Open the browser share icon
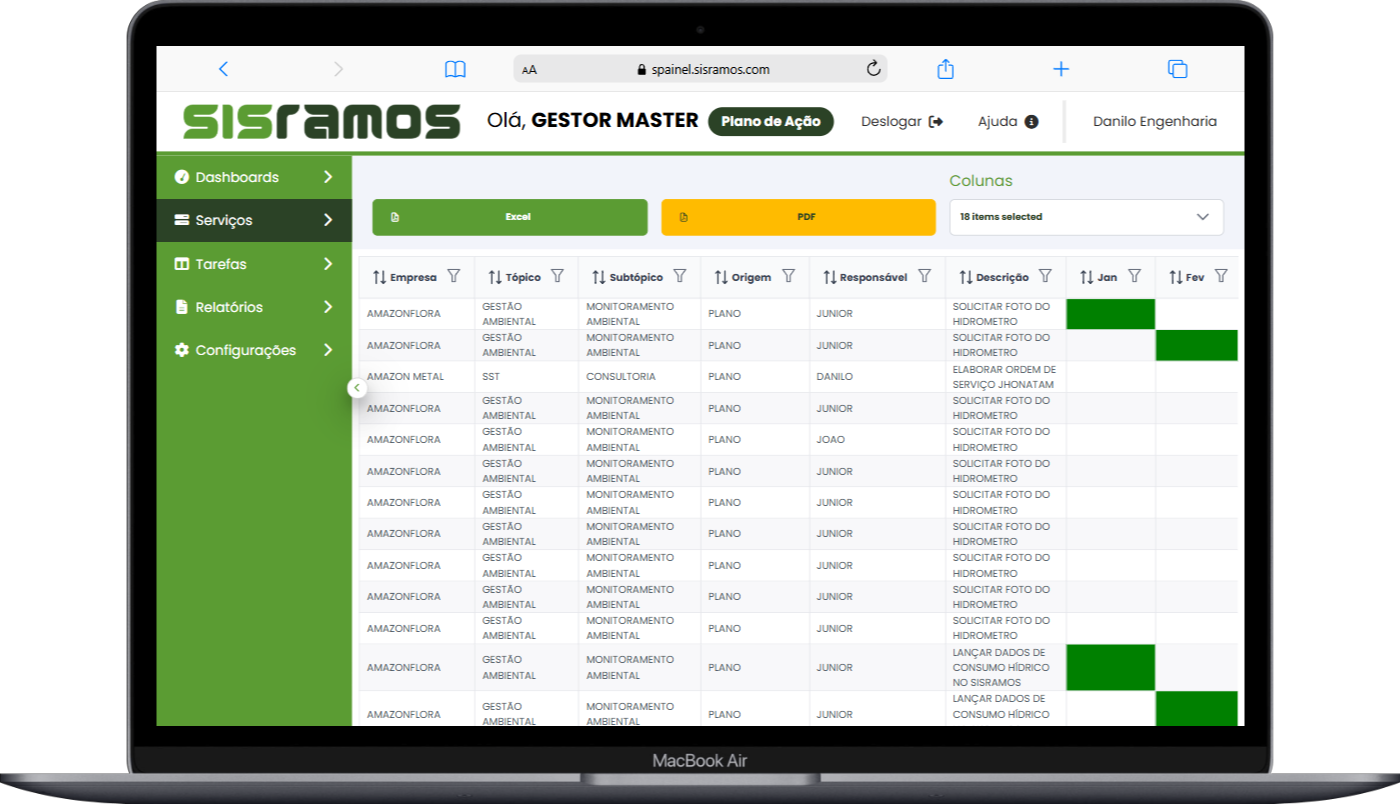This screenshot has width=1400, height=804. click(945, 69)
